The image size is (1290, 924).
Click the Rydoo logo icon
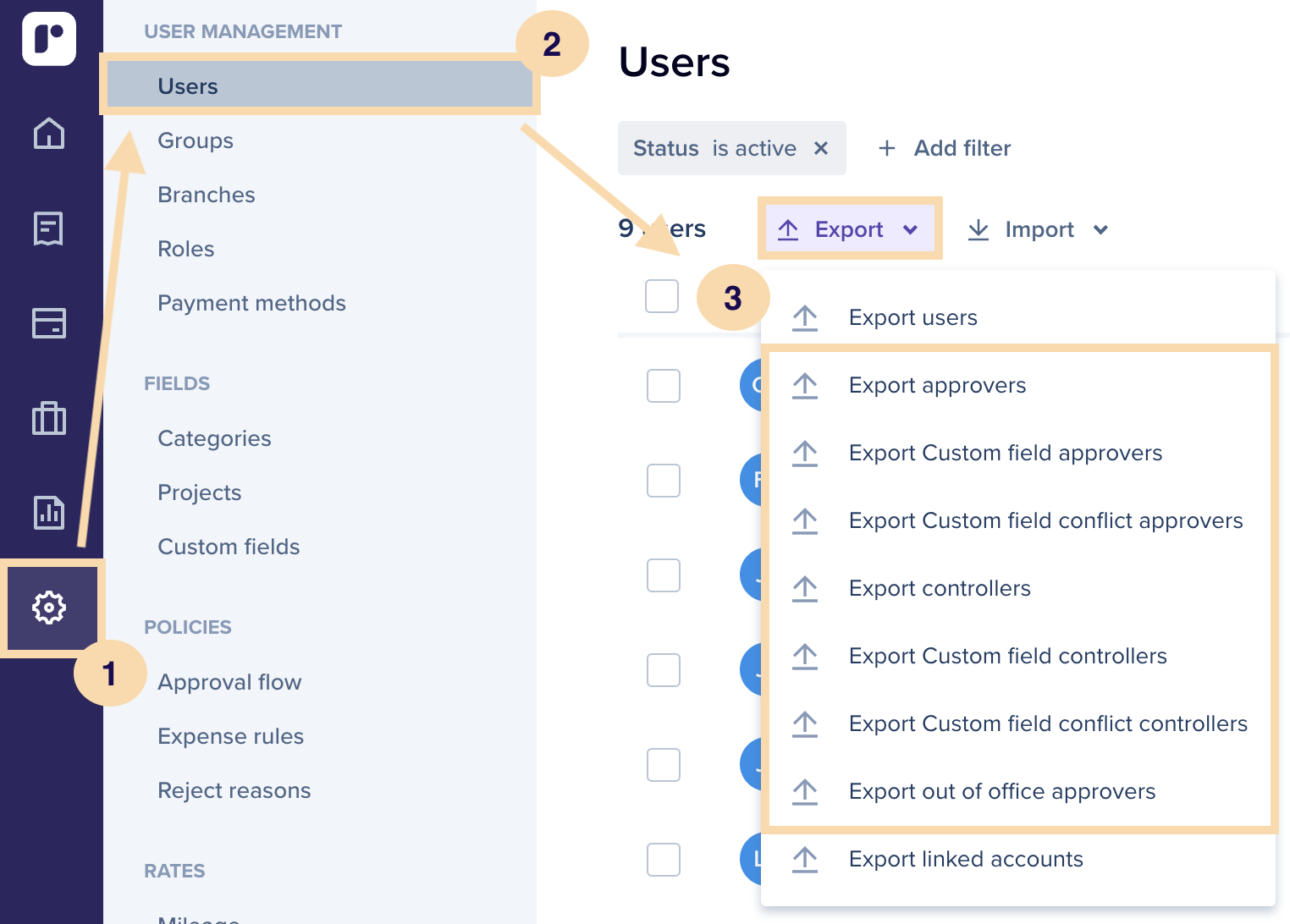pyautogui.click(x=49, y=39)
